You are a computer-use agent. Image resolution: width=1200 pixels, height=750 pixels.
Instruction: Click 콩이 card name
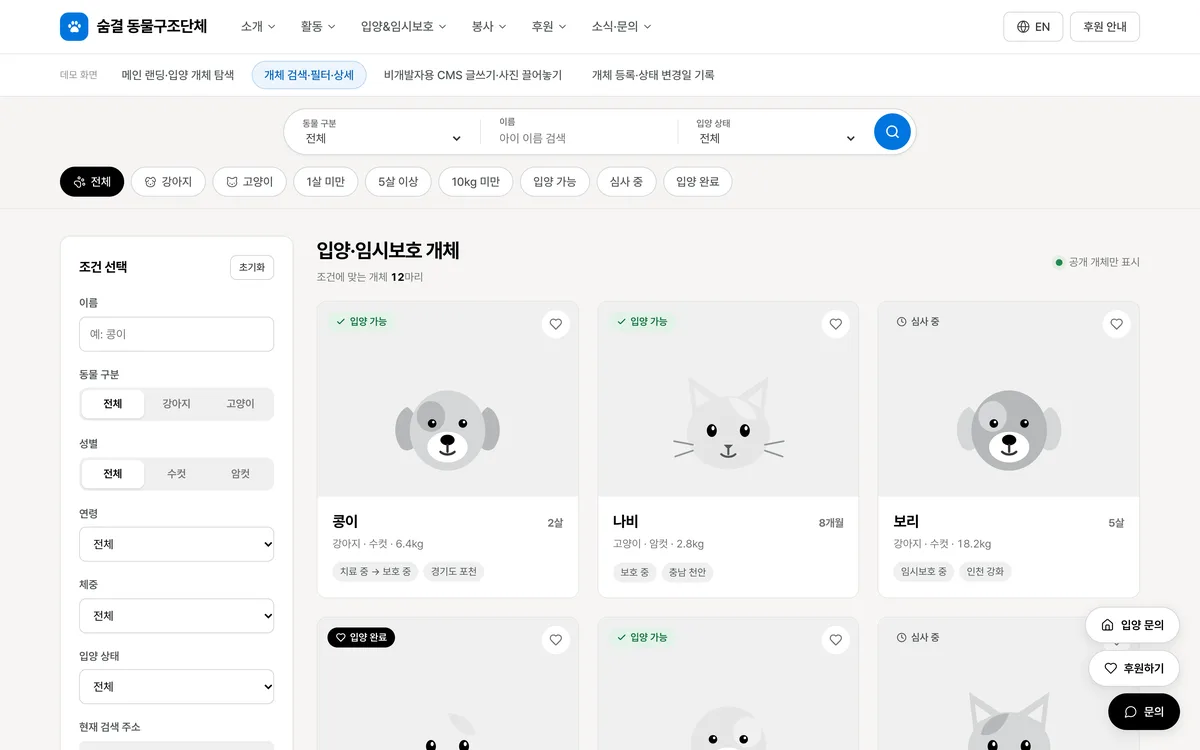pyautogui.click(x=345, y=521)
